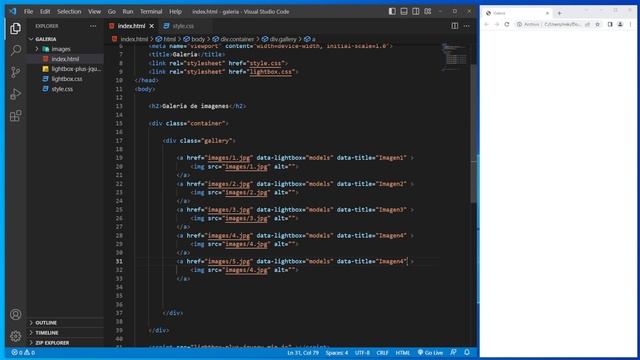Close the index.html editor tab
The width and height of the screenshot is (640, 360).
point(152,26)
